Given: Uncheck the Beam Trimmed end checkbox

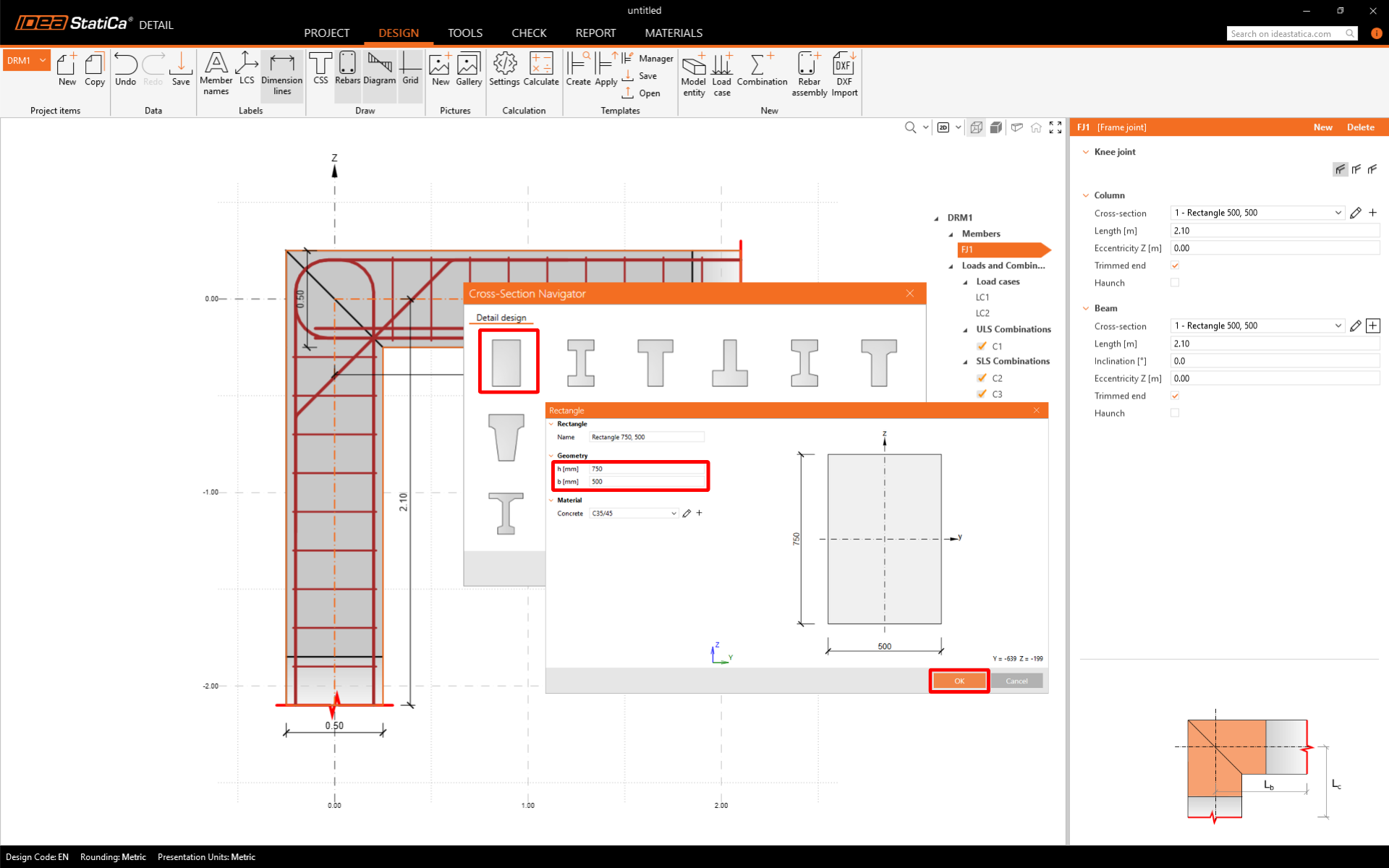Looking at the screenshot, I should [x=1175, y=396].
